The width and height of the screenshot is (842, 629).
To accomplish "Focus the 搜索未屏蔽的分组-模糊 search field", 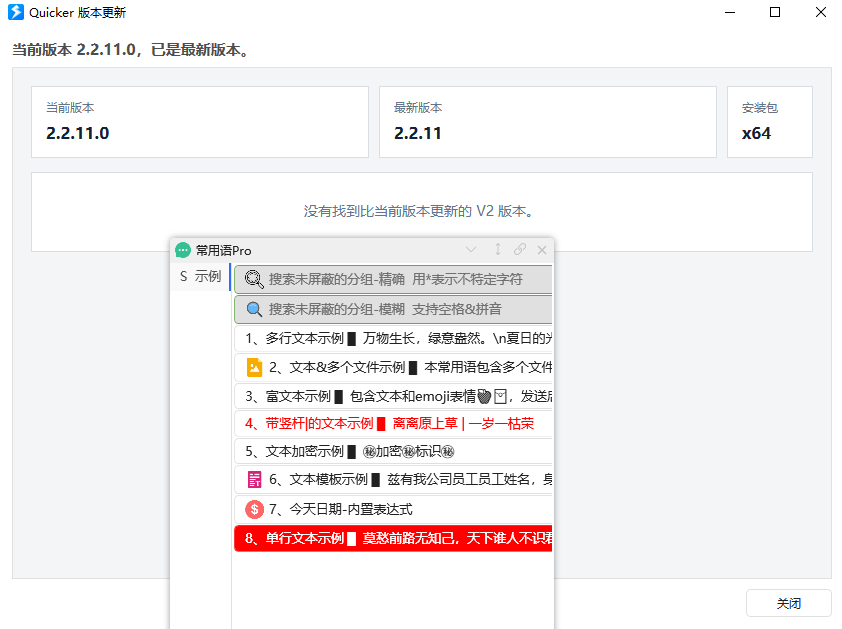I will pyautogui.click(x=393, y=309).
